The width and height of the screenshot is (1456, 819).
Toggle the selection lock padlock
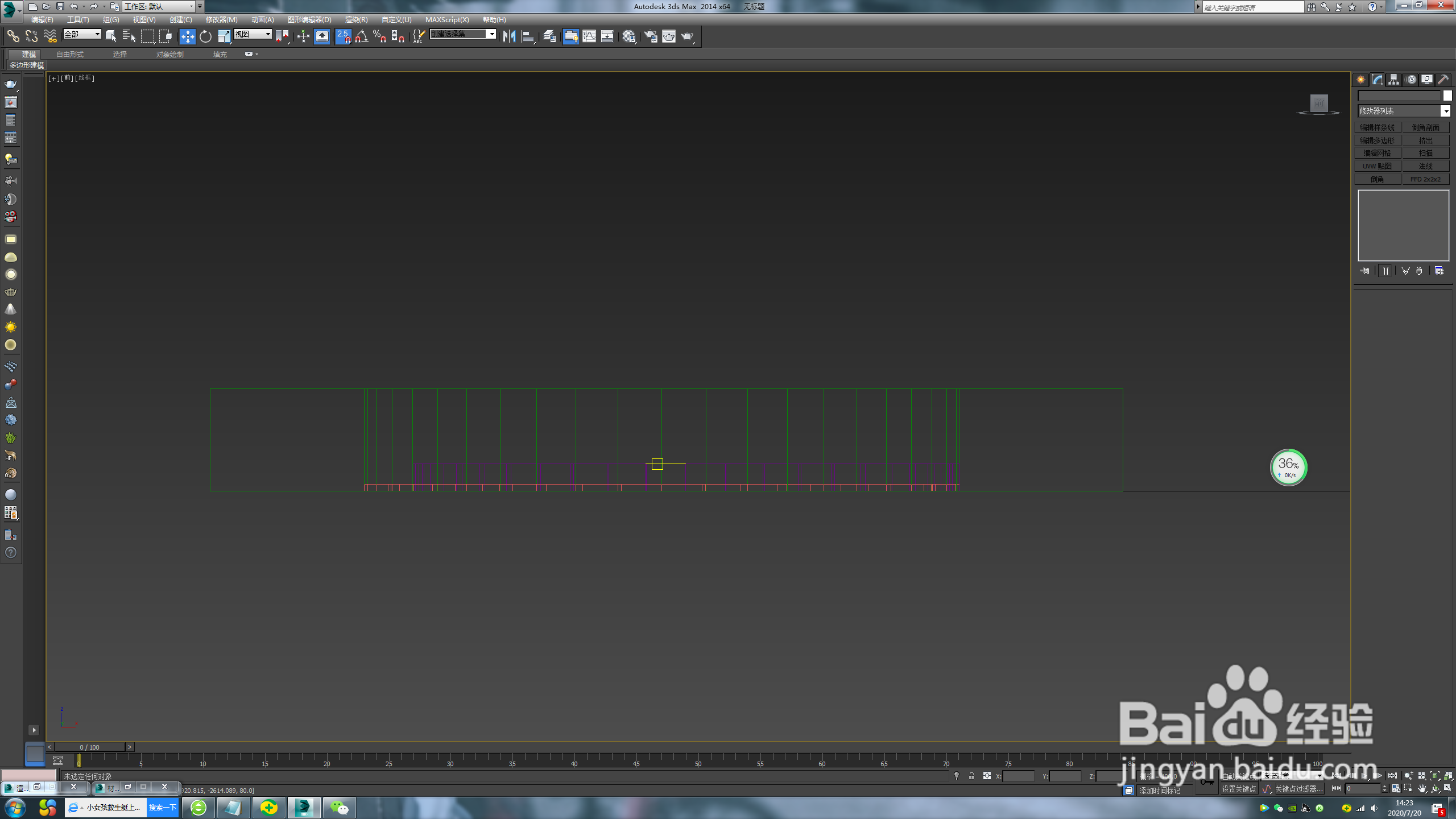click(971, 776)
